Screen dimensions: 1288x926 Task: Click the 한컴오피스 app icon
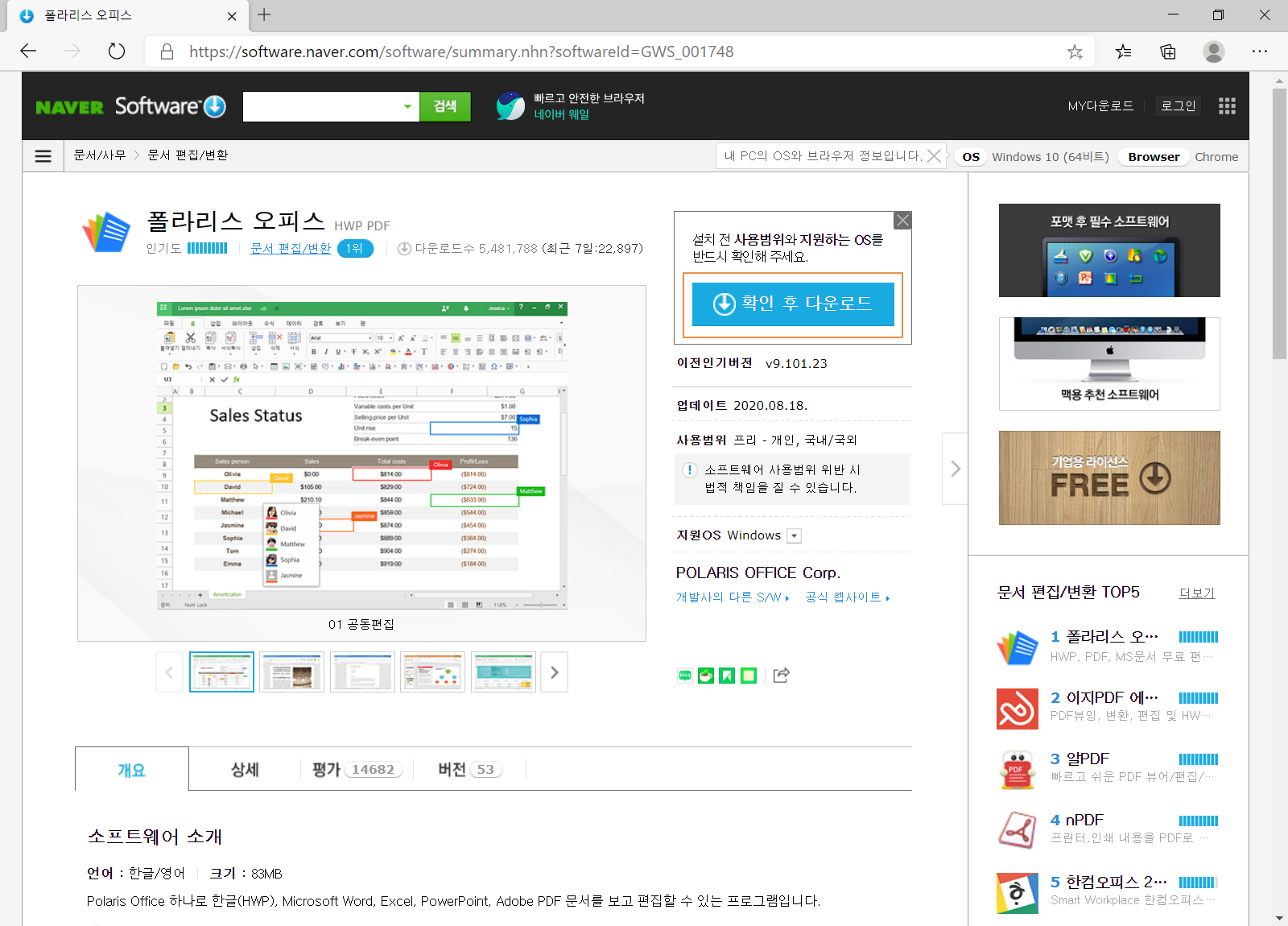[1018, 893]
